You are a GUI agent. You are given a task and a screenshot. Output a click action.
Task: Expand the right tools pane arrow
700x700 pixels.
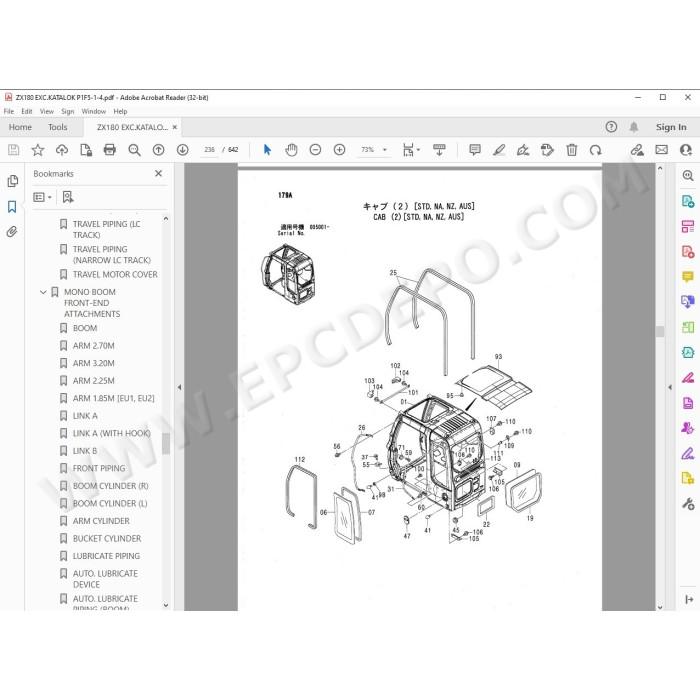[x=670, y=388]
